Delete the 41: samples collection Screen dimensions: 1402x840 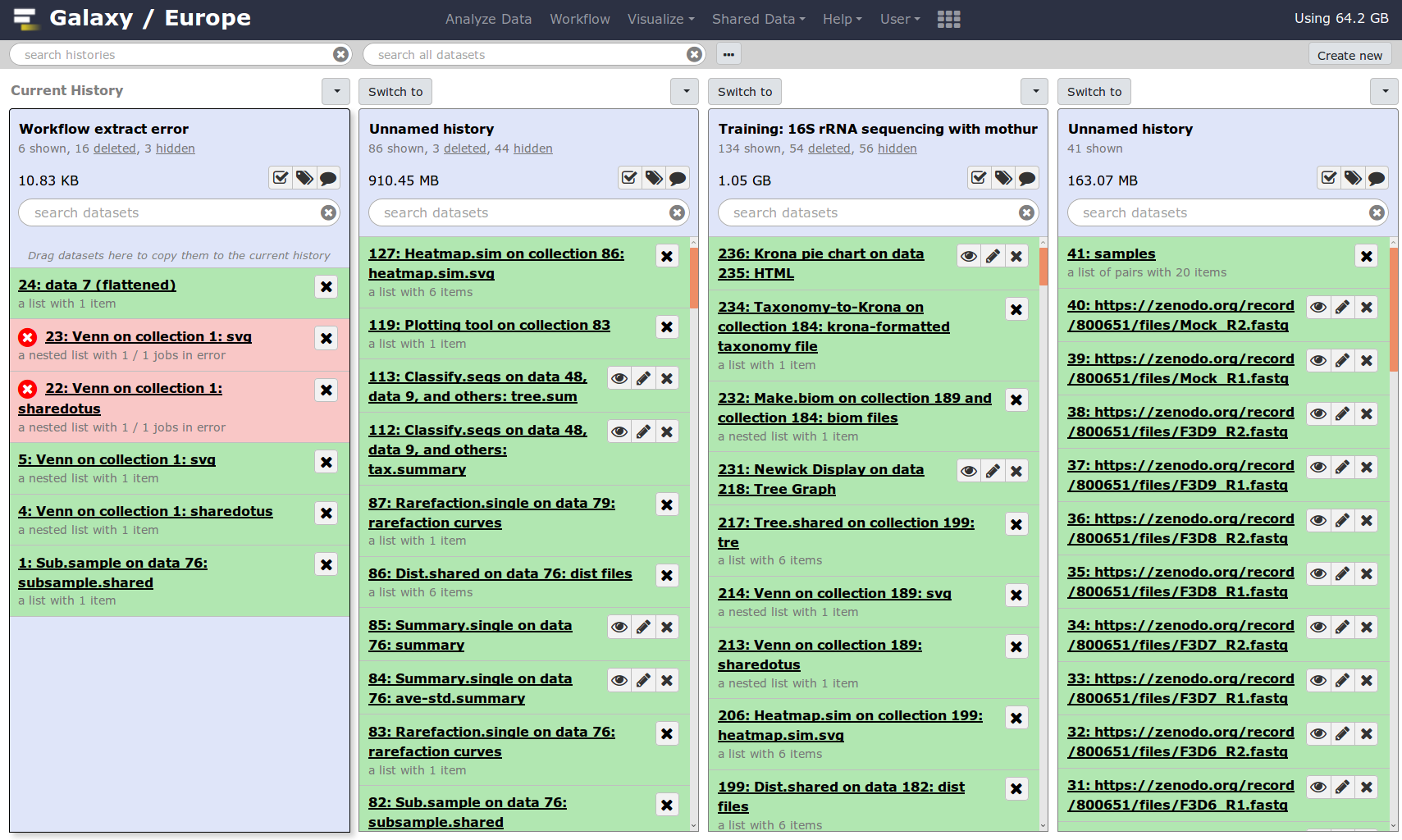[1366, 256]
